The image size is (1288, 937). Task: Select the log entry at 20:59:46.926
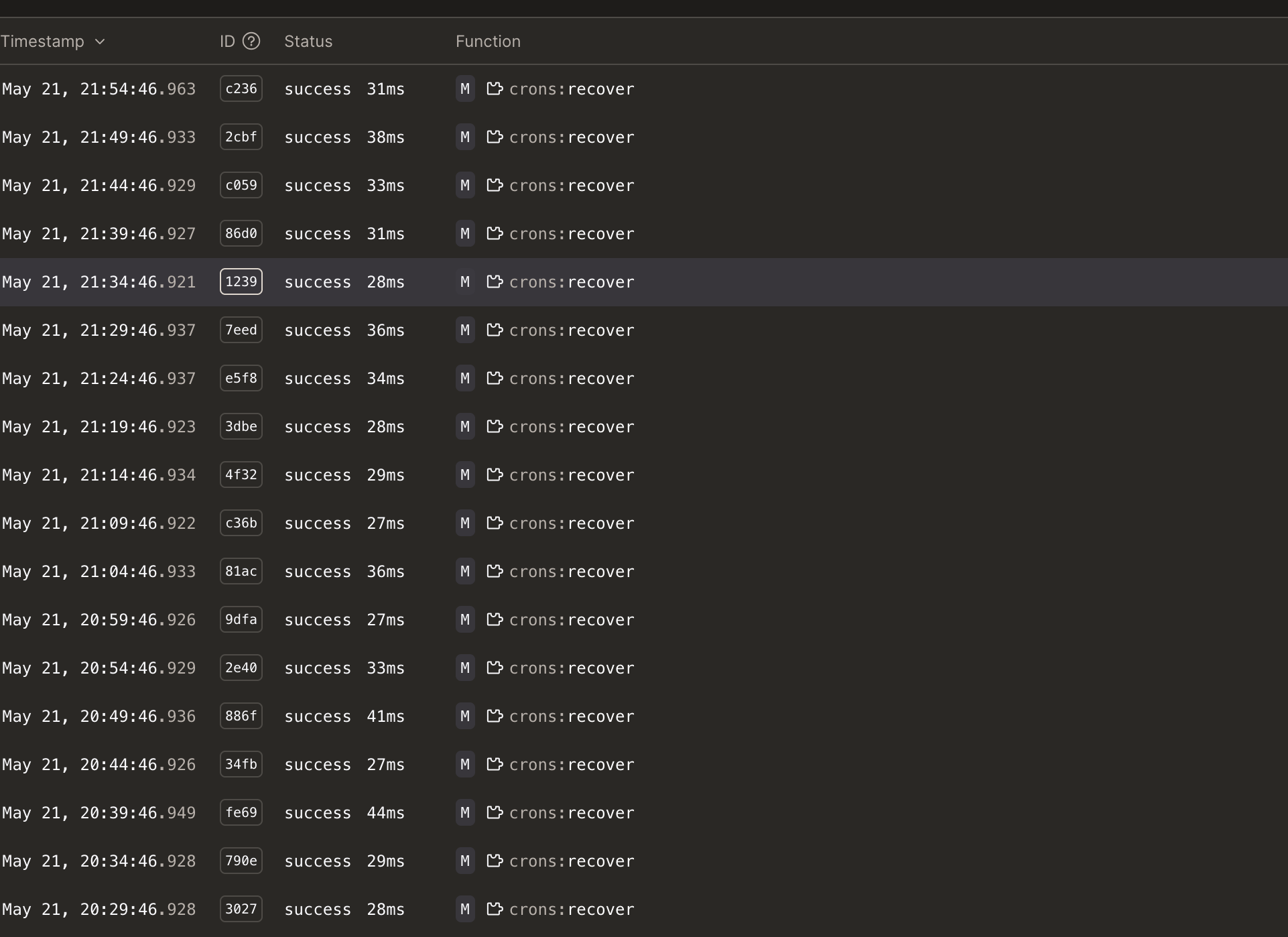(99, 620)
